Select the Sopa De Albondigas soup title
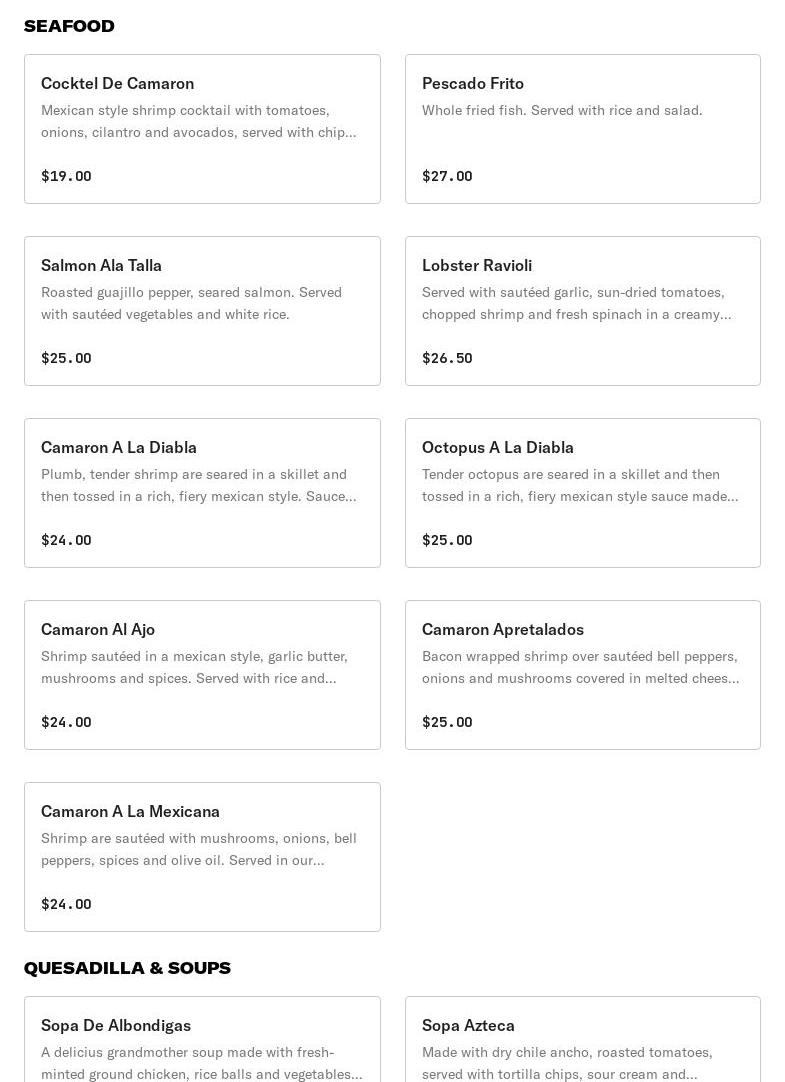 (x=116, y=1025)
